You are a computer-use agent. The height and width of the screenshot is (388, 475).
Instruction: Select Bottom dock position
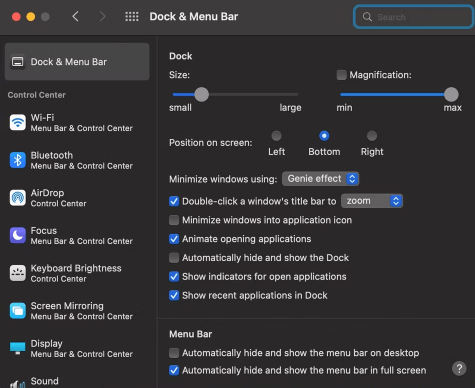coord(324,136)
